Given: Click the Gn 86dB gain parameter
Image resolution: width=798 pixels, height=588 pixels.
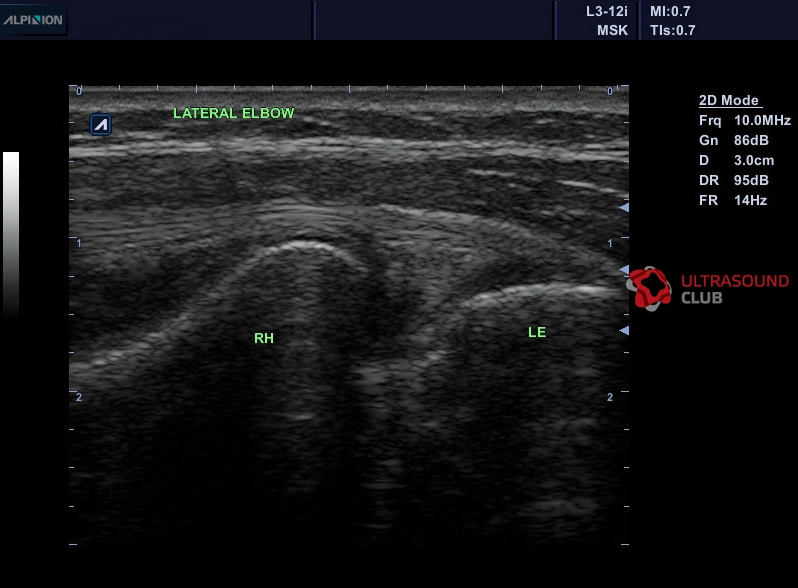Looking at the screenshot, I should [x=733, y=141].
